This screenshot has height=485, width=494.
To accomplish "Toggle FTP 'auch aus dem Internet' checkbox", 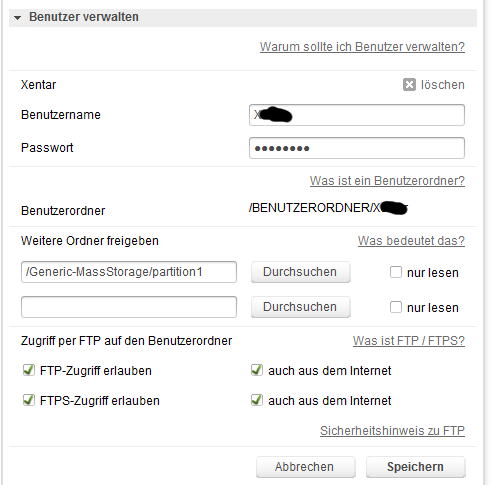I will 257,370.
